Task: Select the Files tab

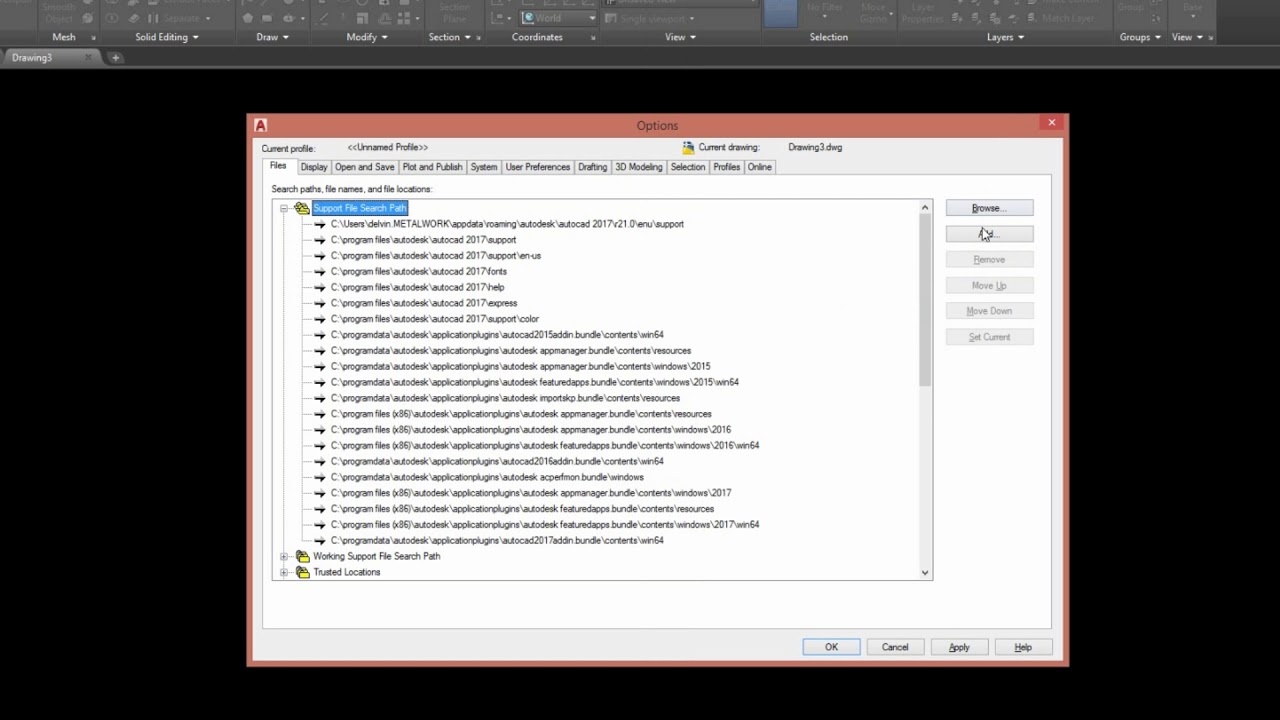Action: pyautogui.click(x=278, y=166)
